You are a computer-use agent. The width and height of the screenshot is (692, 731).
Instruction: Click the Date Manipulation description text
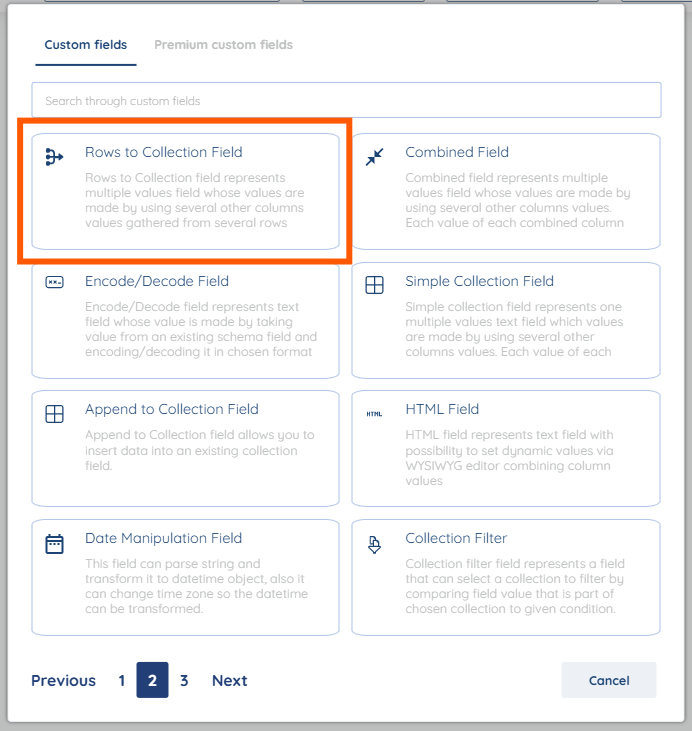click(196, 586)
